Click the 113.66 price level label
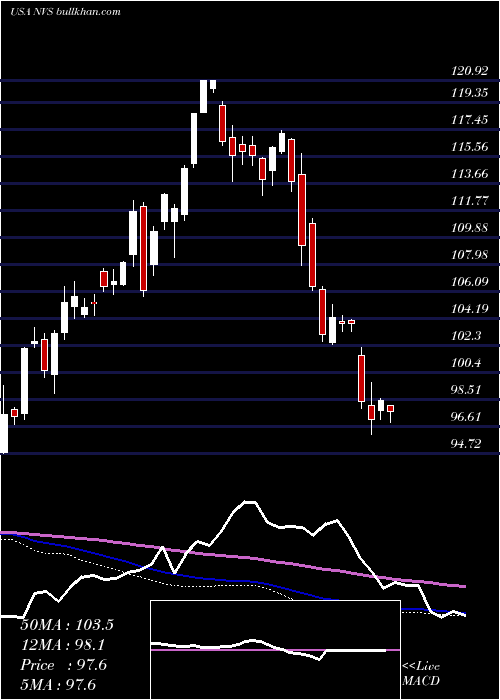The image size is (500, 700). click(x=469, y=174)
